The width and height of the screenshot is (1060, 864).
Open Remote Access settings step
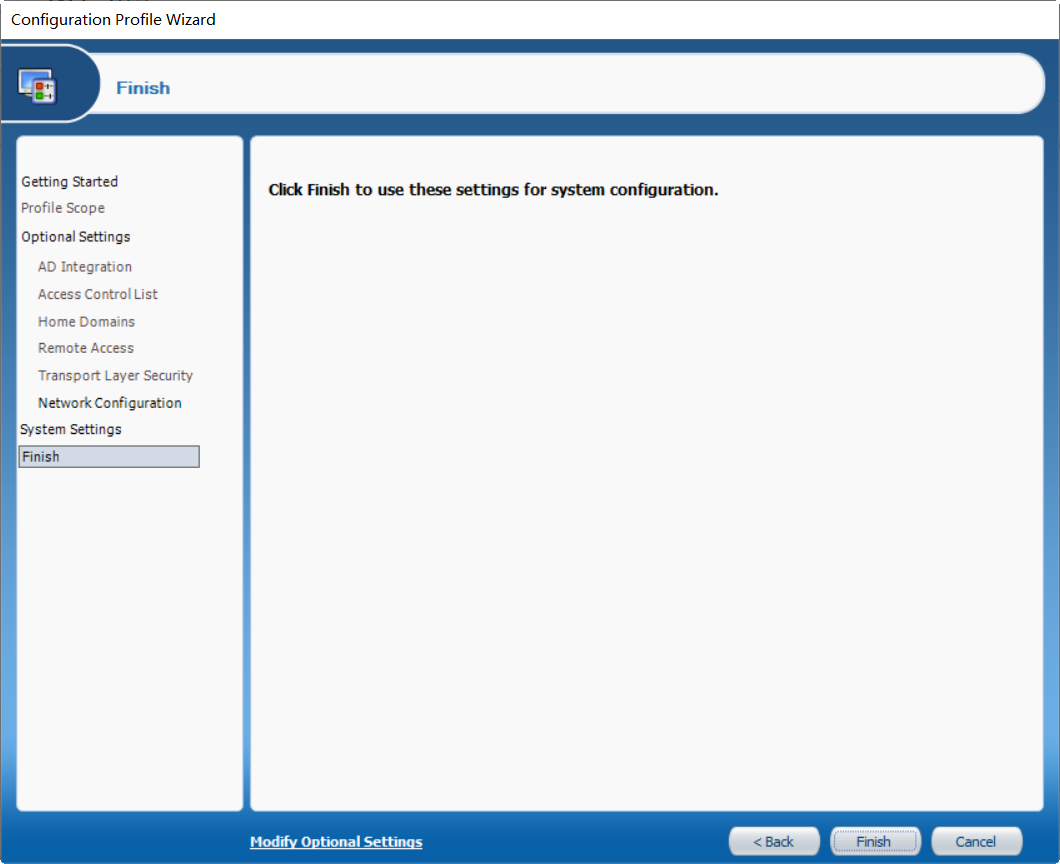pos(86,348)
